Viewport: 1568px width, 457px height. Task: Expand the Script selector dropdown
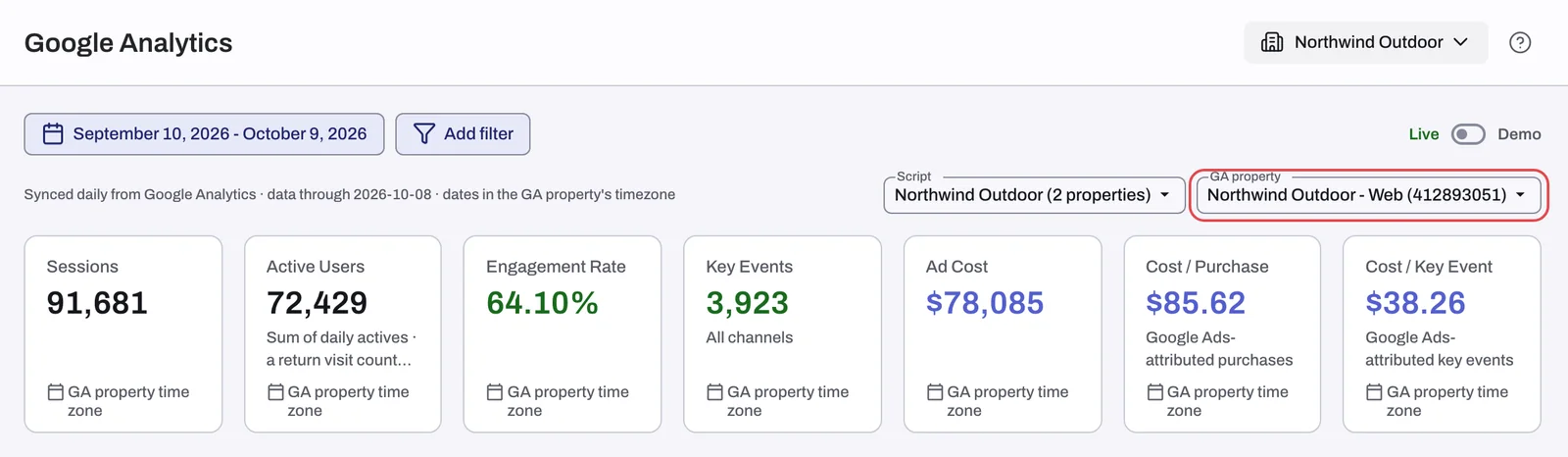point(1034,194)
